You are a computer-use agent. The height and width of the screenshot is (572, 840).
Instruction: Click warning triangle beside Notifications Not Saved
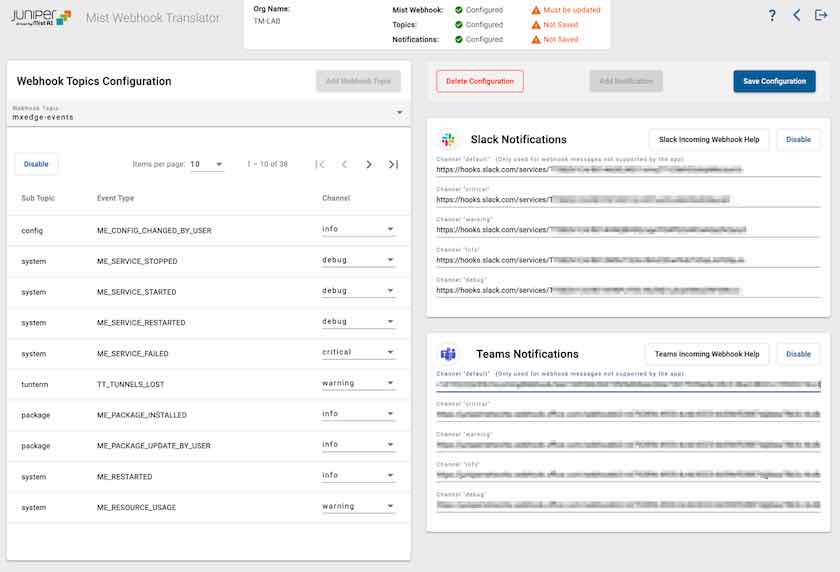coord(536,40)
